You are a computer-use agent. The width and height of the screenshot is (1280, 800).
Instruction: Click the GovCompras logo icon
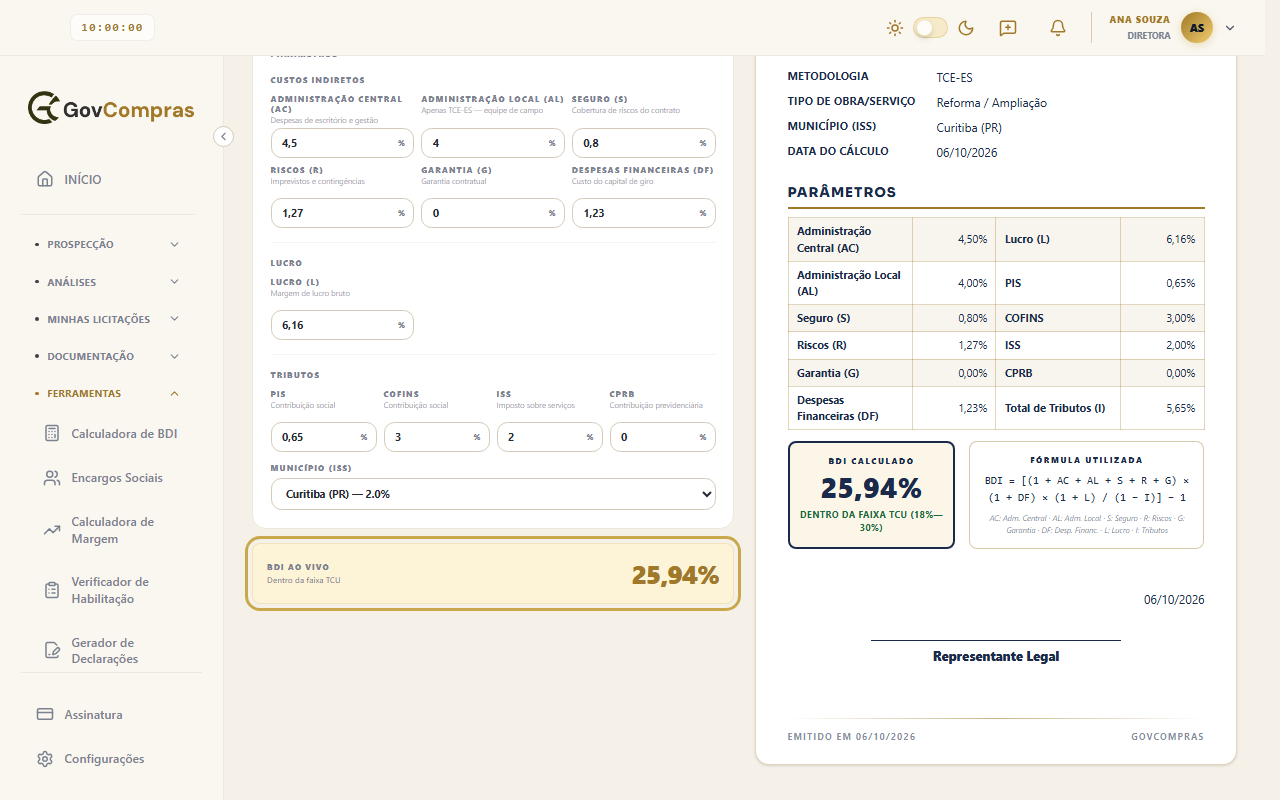[43, 108]
